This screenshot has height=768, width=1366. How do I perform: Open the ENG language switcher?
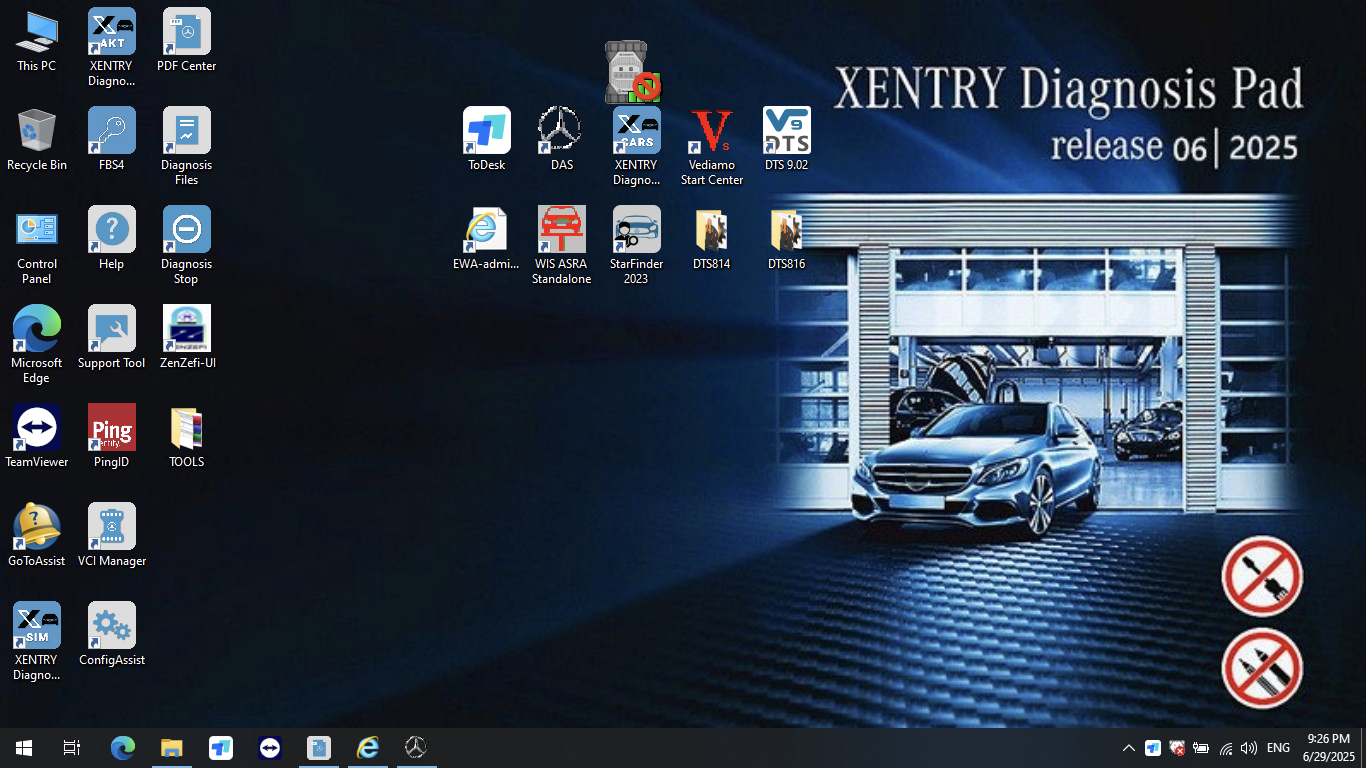tap(1277, 747)
